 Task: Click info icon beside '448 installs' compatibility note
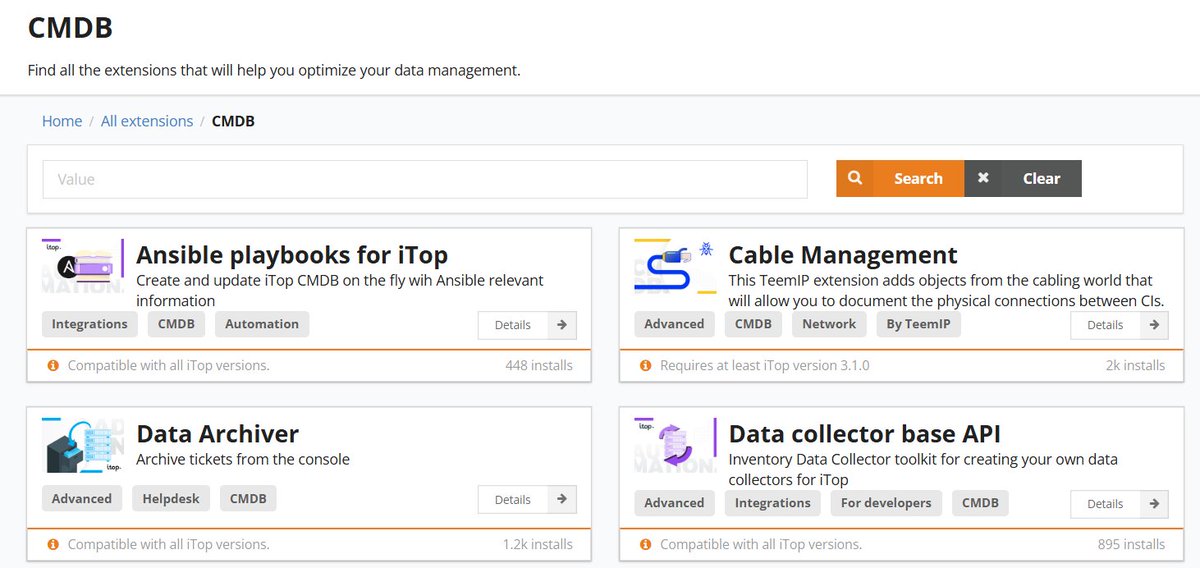point(53,366)
